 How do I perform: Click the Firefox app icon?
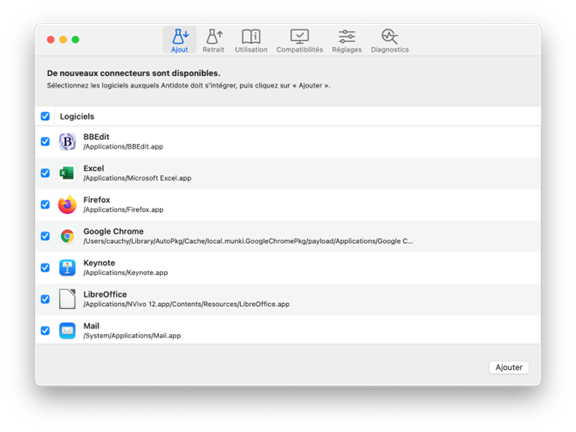67,205
